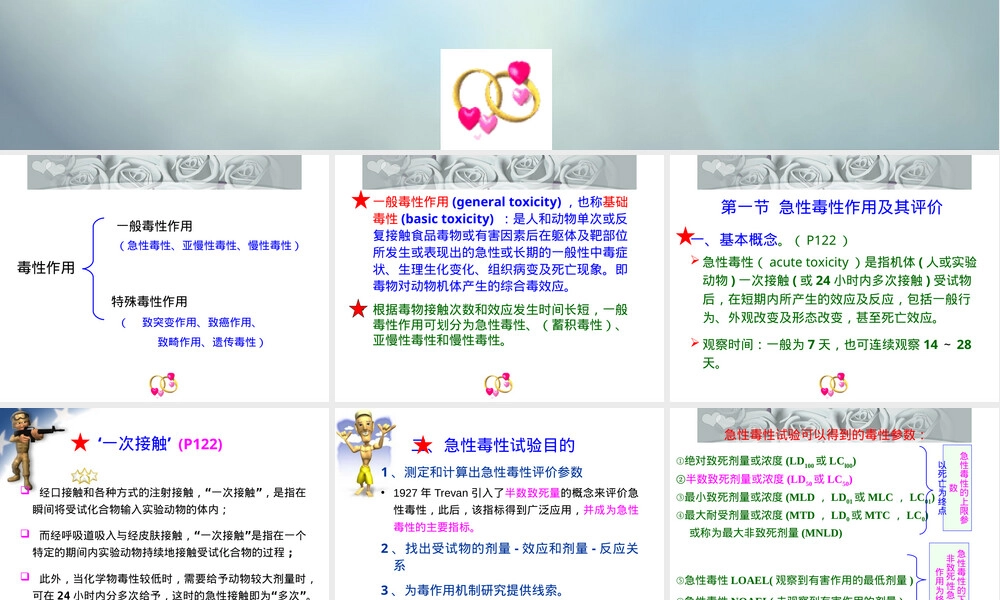Click line ⑤急性毒性 LOAEL

pos(795,580)
